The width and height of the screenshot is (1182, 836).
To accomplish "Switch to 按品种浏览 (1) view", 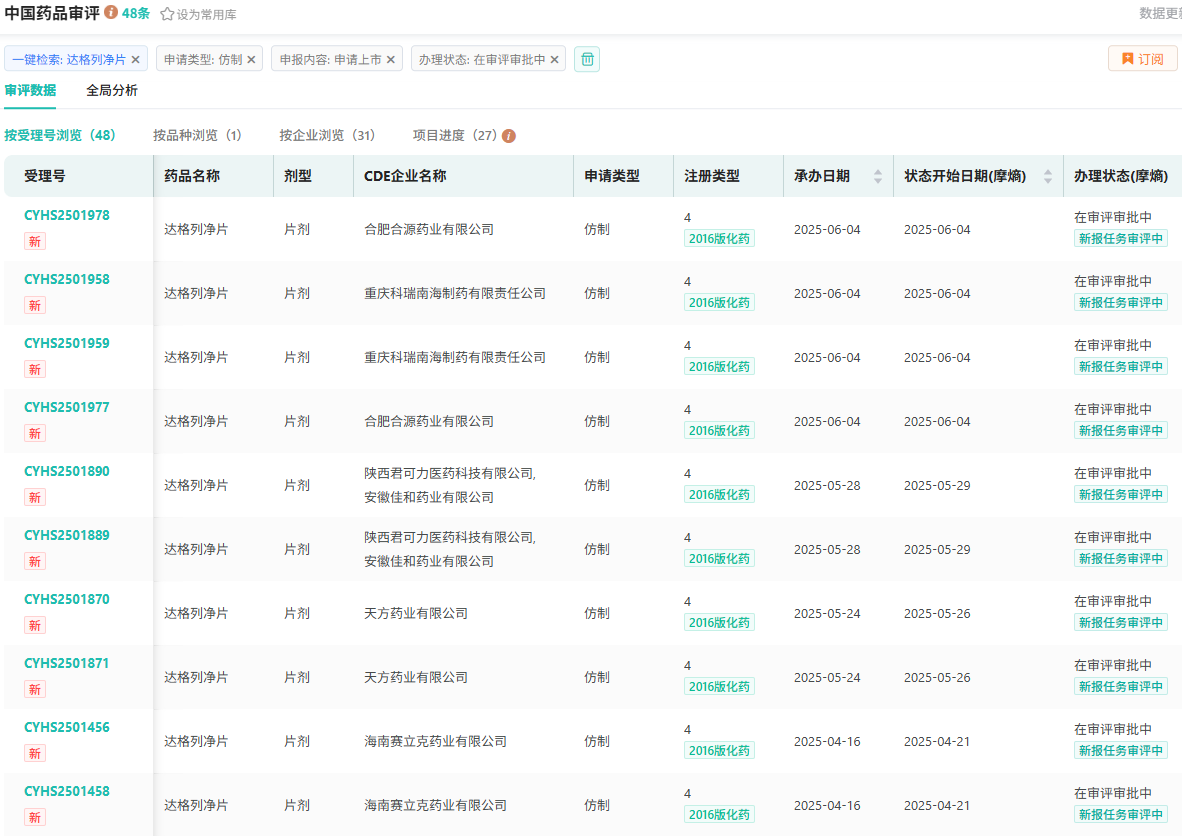I will pyautogui.click(x=197, y=135).
